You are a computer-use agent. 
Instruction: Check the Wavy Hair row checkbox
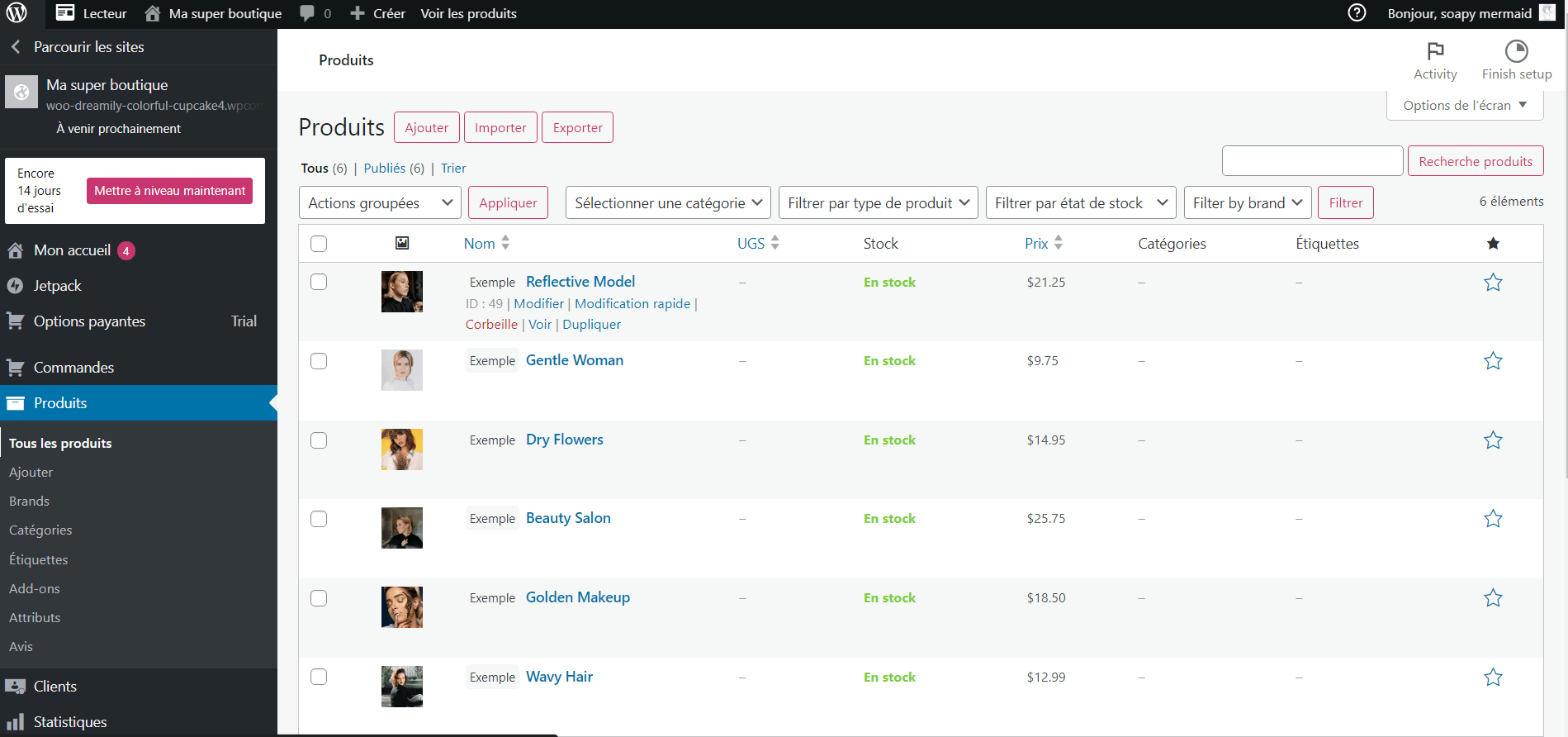(x=319, y=677)
